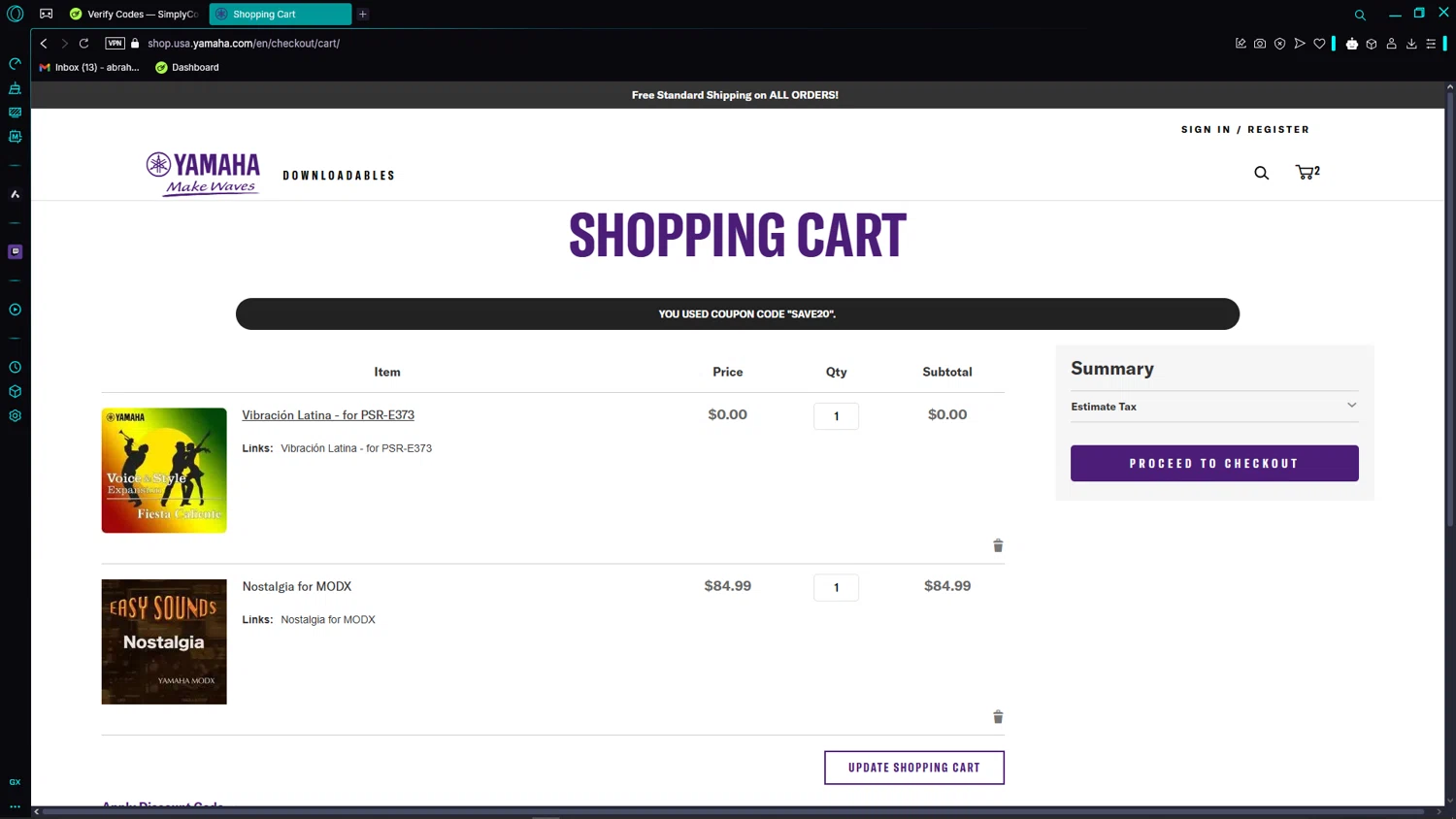Click the Register link
The width and height of the screenshot is (1456, 819).
point(1278,129)
